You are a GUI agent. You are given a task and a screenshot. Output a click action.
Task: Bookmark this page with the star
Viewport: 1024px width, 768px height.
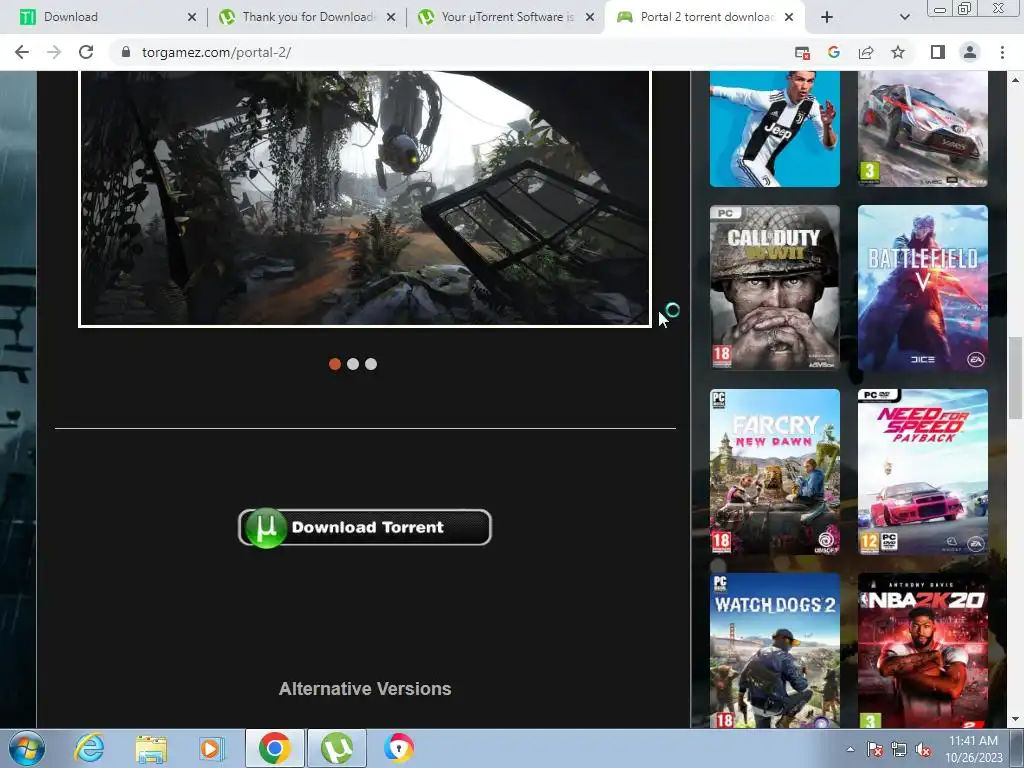[x=898, y=52]
